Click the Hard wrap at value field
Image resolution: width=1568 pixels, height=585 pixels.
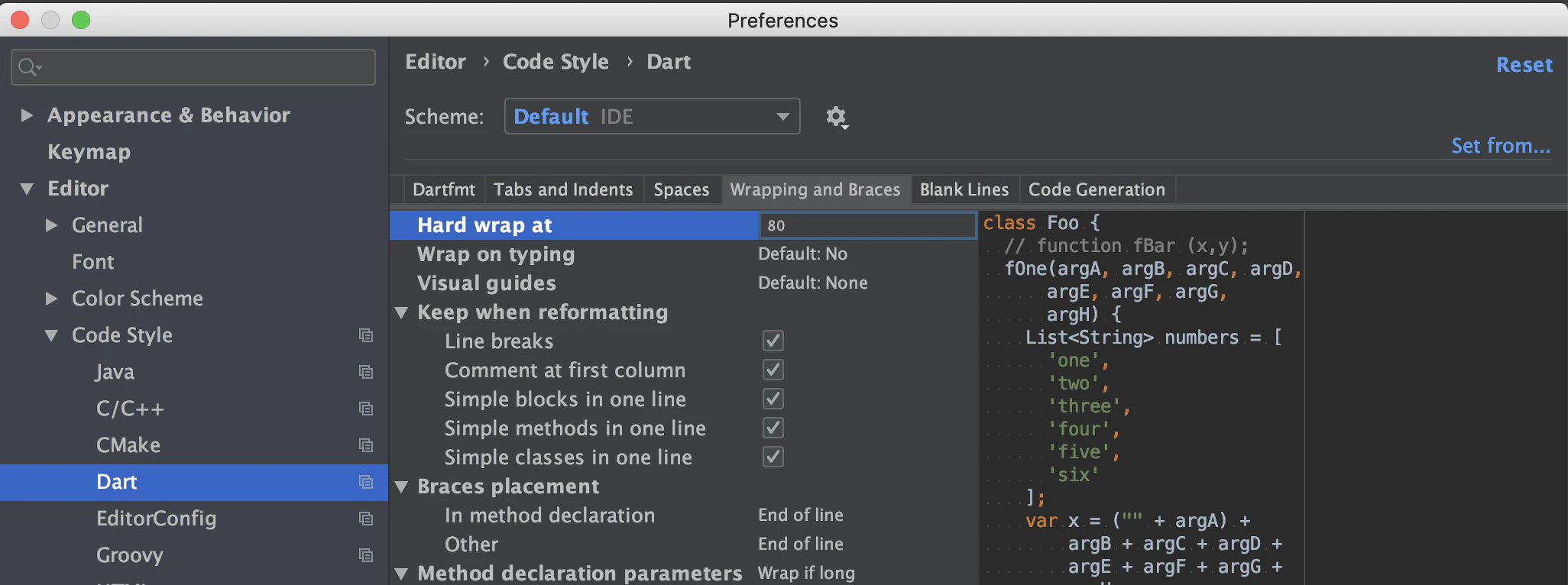click(x=867, y=225)
